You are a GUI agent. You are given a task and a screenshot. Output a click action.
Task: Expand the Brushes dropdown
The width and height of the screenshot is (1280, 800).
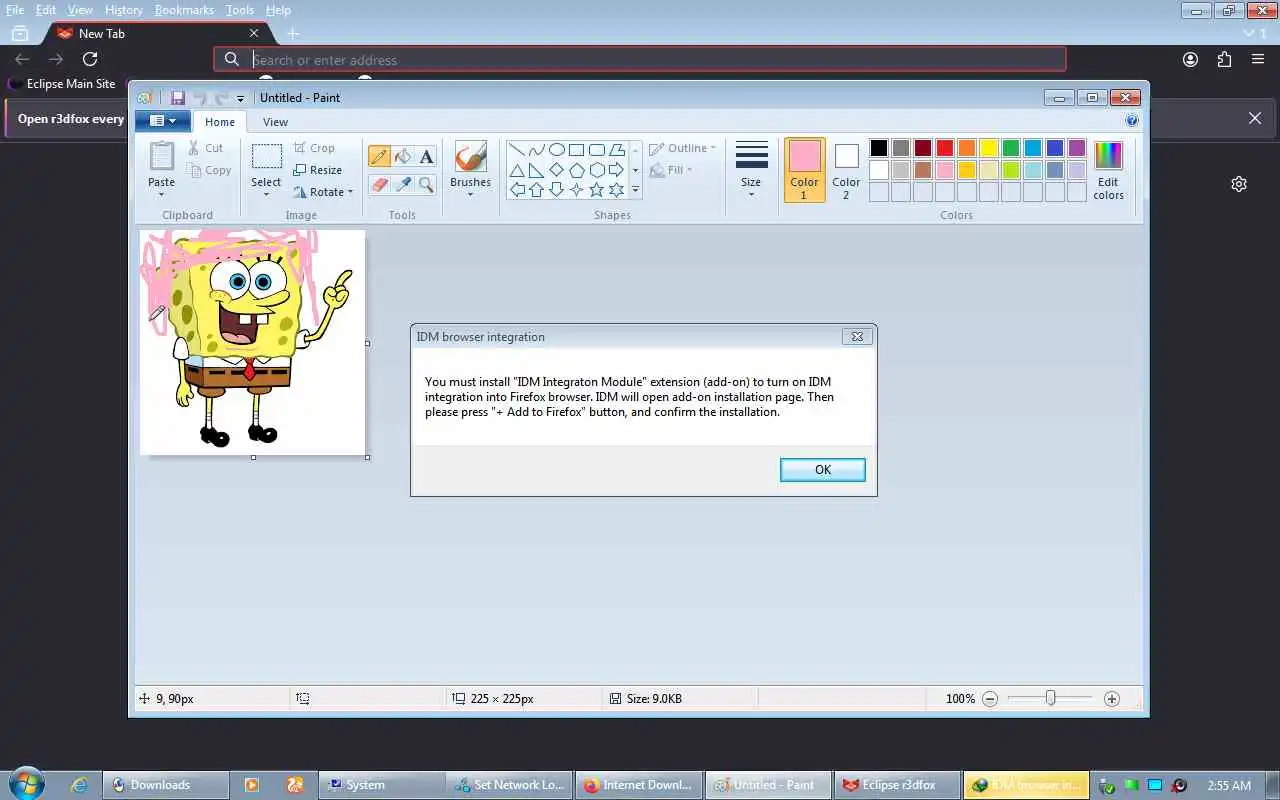pos(471,193)
